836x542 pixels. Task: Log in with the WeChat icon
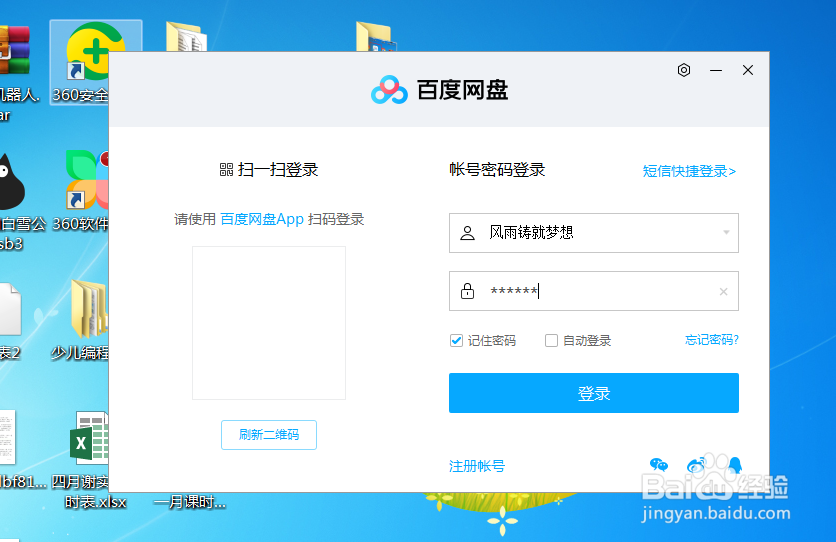tap(659, 465)
